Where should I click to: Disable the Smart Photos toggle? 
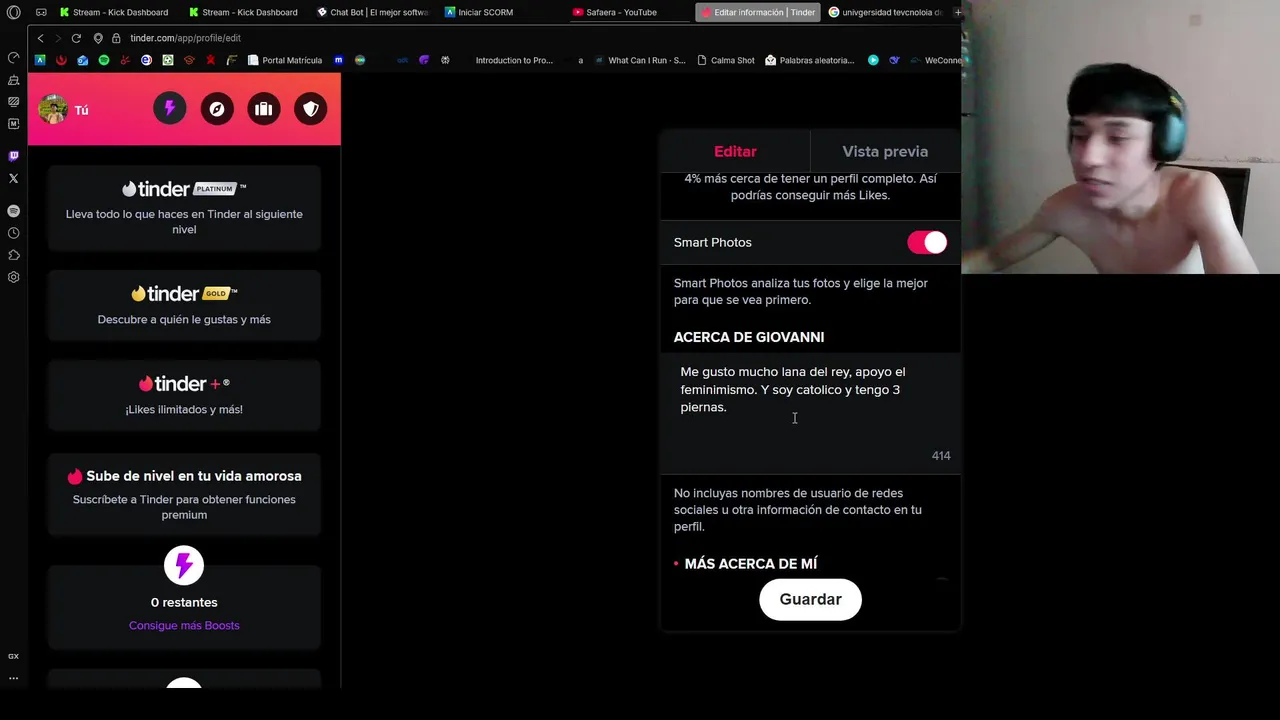(x=927, y=242)
